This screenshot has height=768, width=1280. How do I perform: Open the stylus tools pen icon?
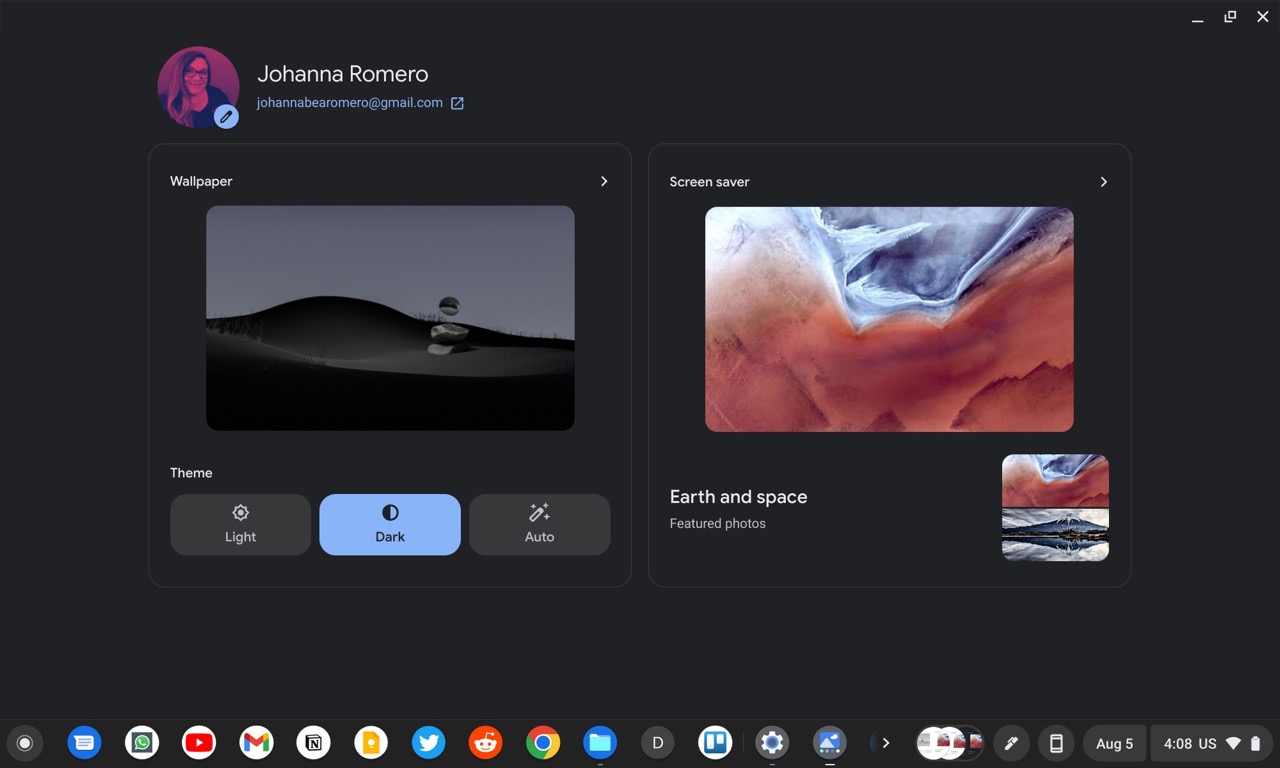pyautogui.click(x=1011, y=743)
